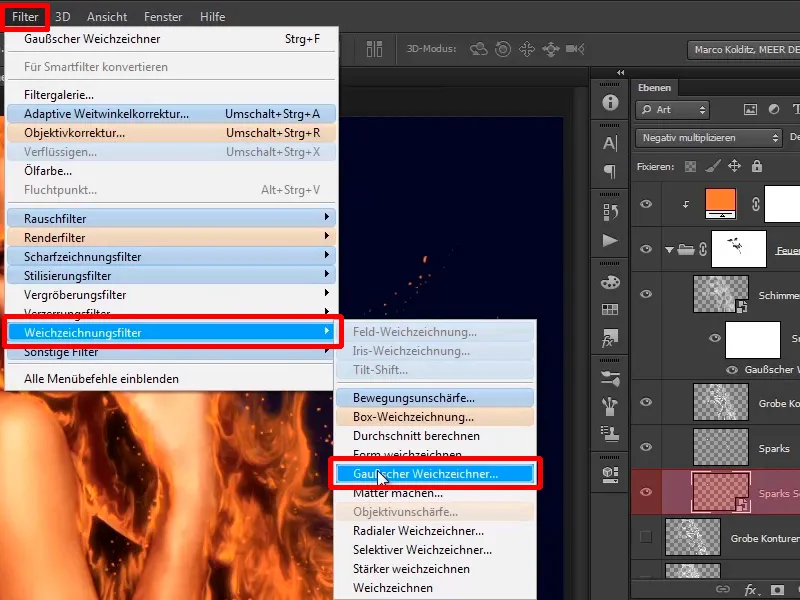This screenshot has height=600, width=800.
Task: Open the 3D menu
Action: 62,17
